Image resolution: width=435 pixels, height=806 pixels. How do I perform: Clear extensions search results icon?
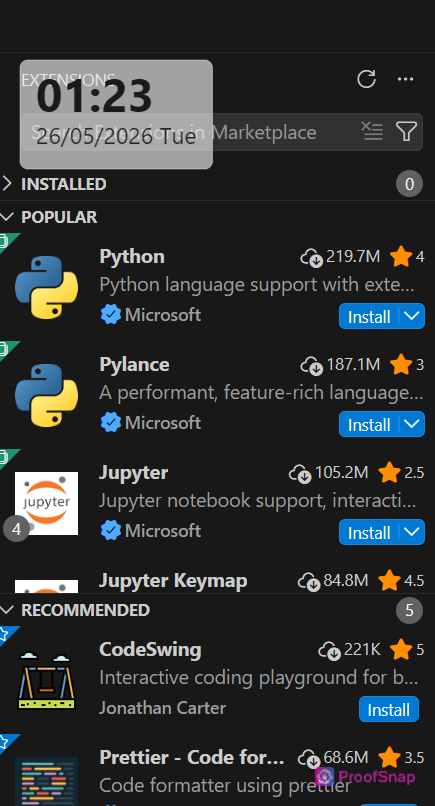(x=372, y=132)
